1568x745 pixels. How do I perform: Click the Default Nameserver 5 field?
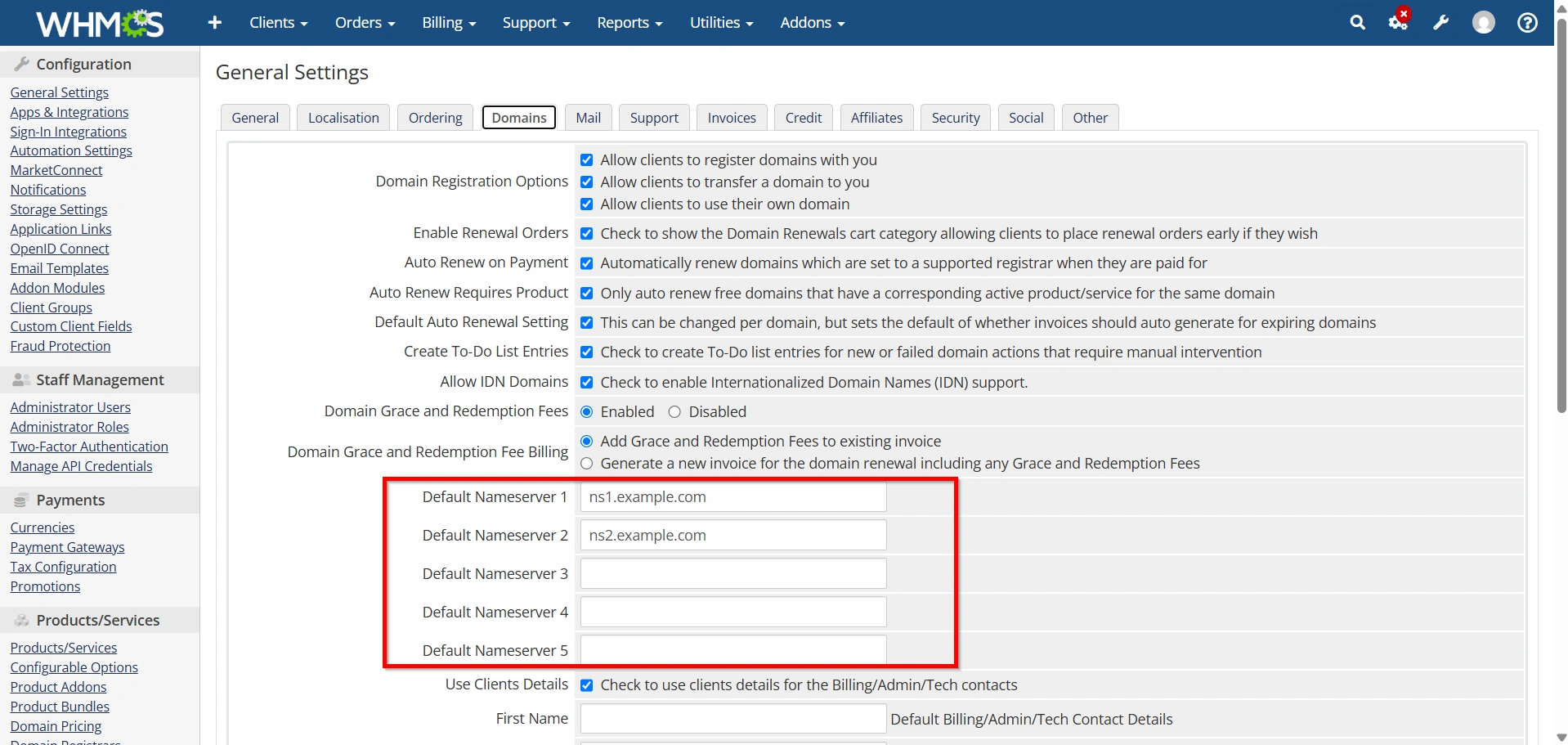click(x=733, y=650)
